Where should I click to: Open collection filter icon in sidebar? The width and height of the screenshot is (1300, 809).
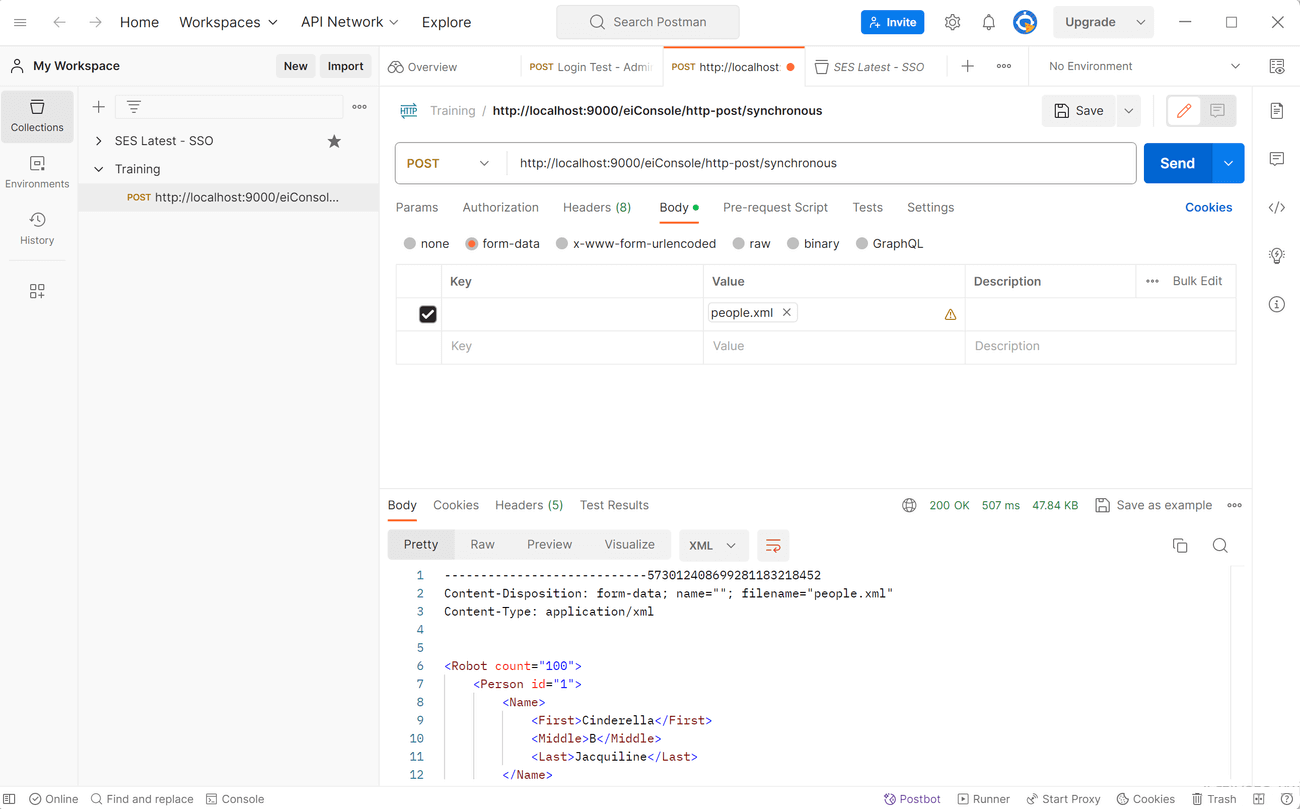pyautogui.click(x=134, y=107)
